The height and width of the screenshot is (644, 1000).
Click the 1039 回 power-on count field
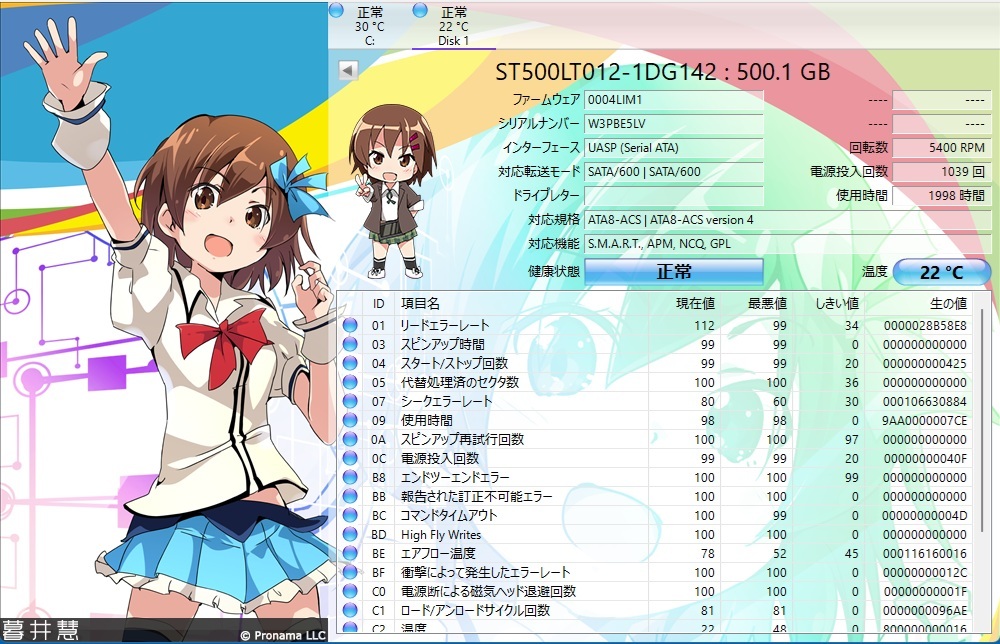(x=941, y=172)
